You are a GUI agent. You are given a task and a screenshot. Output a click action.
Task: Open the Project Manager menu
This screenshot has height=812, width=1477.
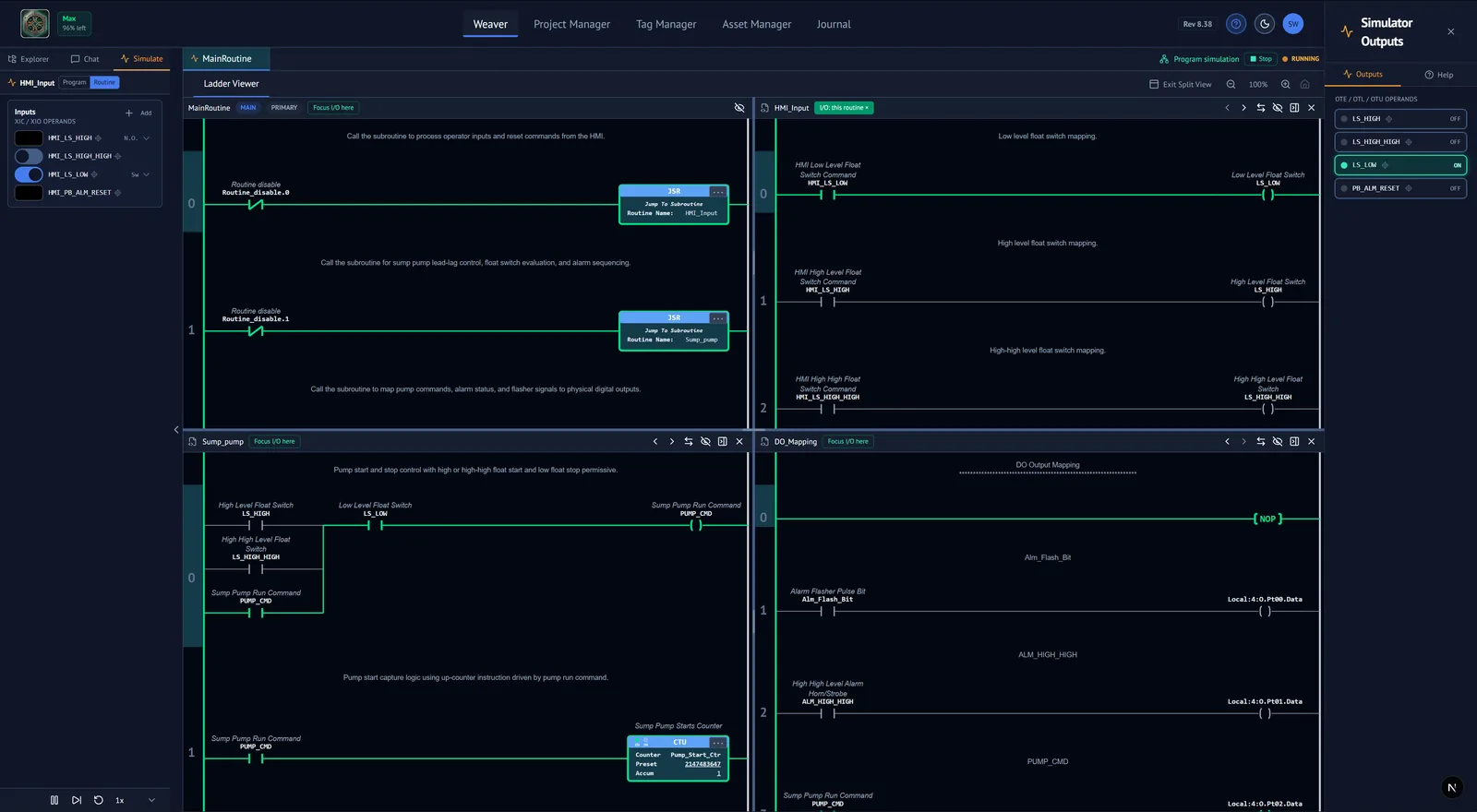tap(571, 24)
